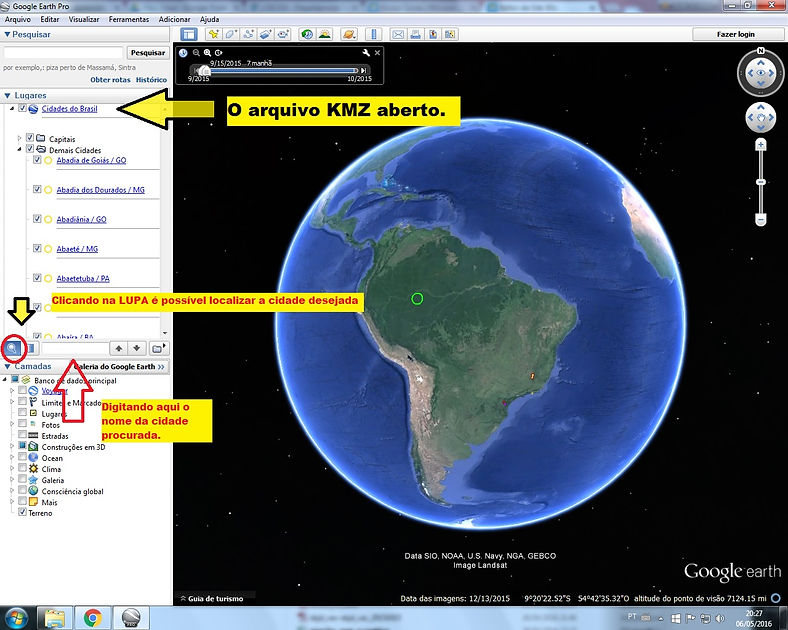
Task: Click the vertical zoom slider track
Action: point(761,182)
